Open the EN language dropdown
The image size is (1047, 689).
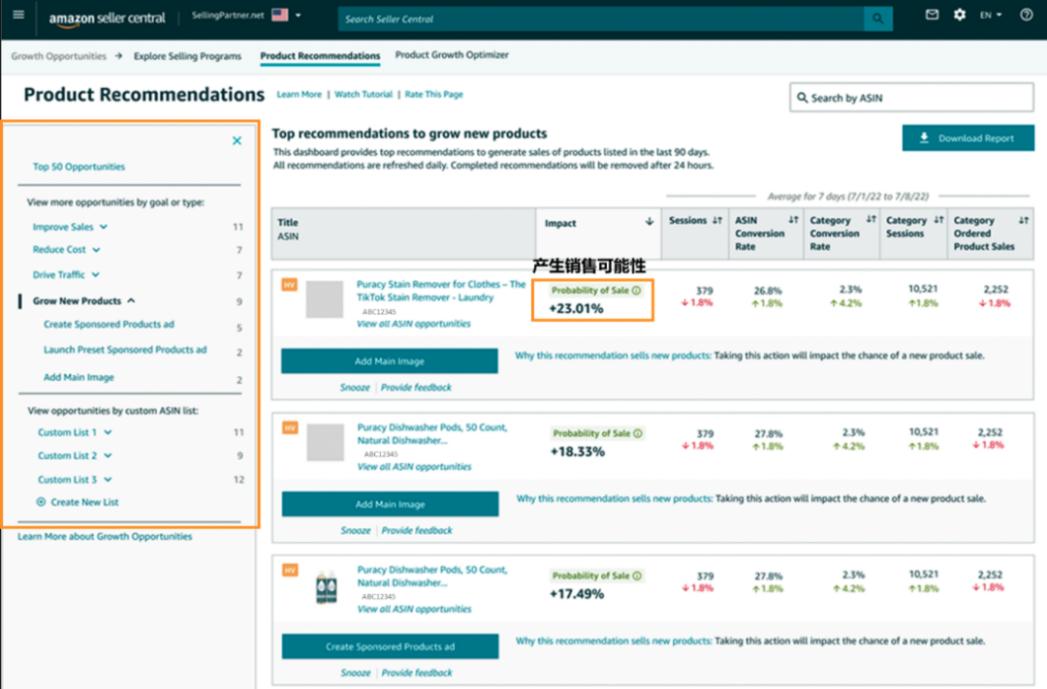pyautogui.click(x=990, y=15)
